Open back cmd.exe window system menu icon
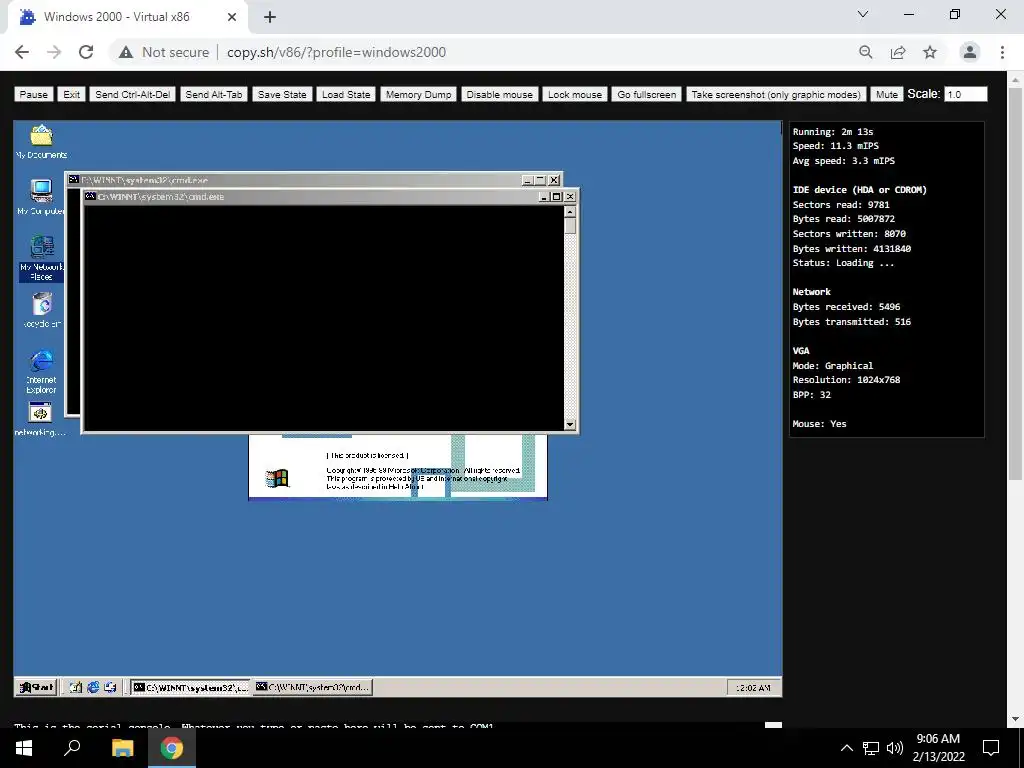 74,180
